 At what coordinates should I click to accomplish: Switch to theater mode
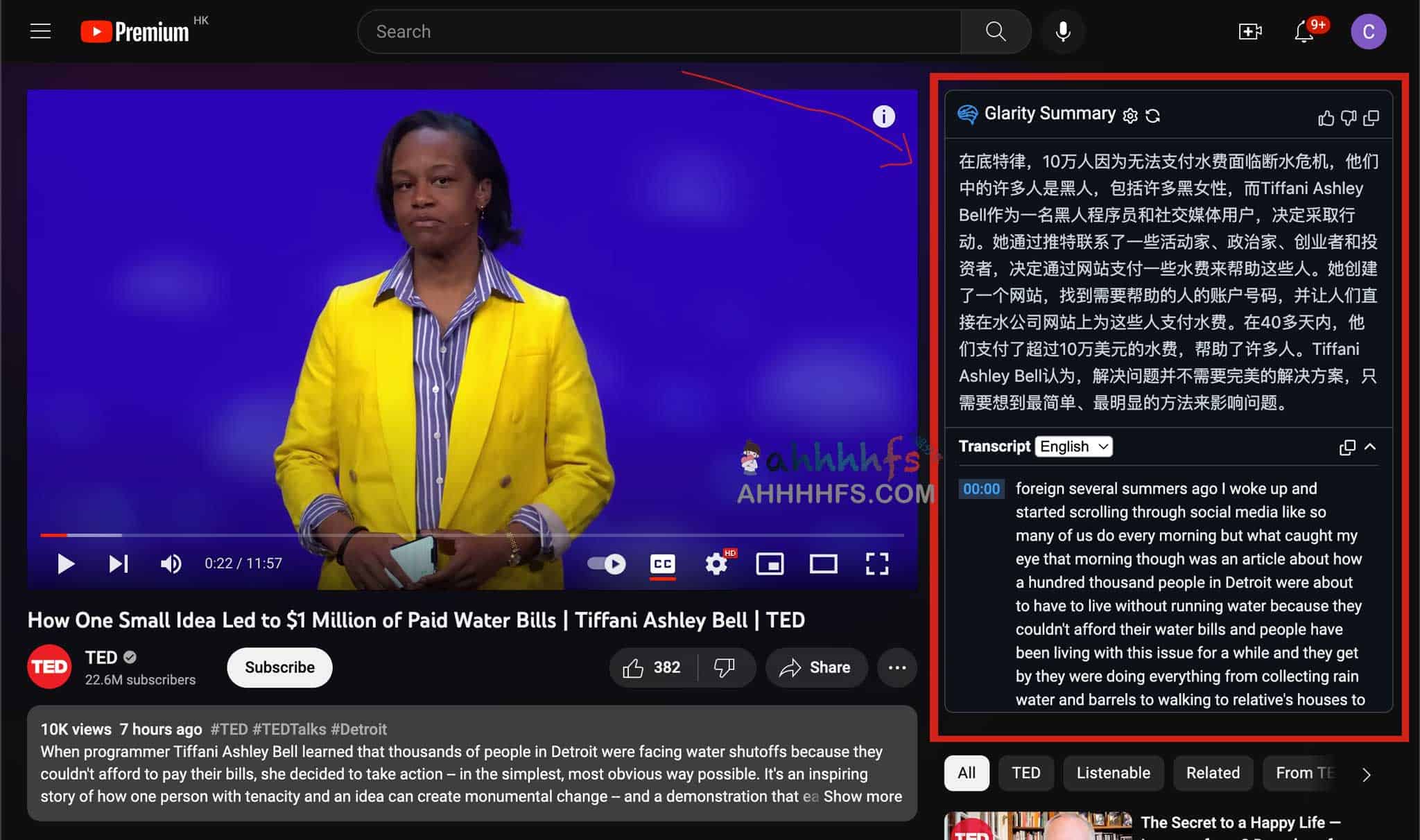[x=823, y=563]
